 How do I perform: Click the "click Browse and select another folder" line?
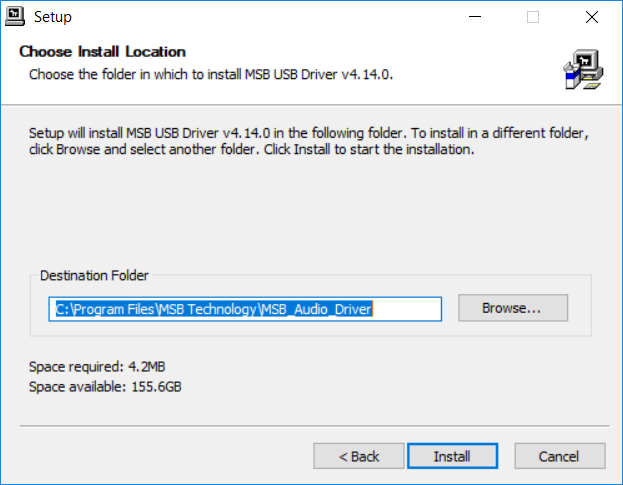(x=250, y=150)
